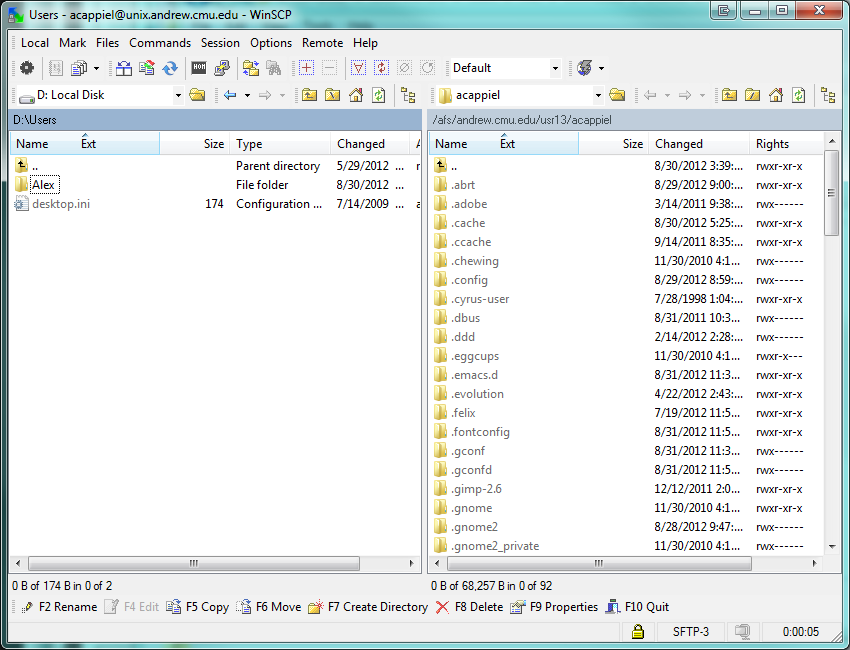Open the Session menu
This screenshot has width=850, height=650.
pos(220,43)
